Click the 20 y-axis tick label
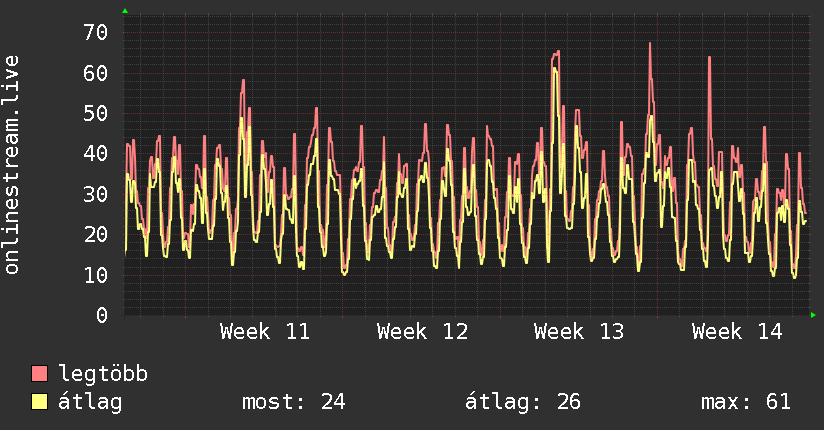824x430 pixels. (x=96, y=234)
